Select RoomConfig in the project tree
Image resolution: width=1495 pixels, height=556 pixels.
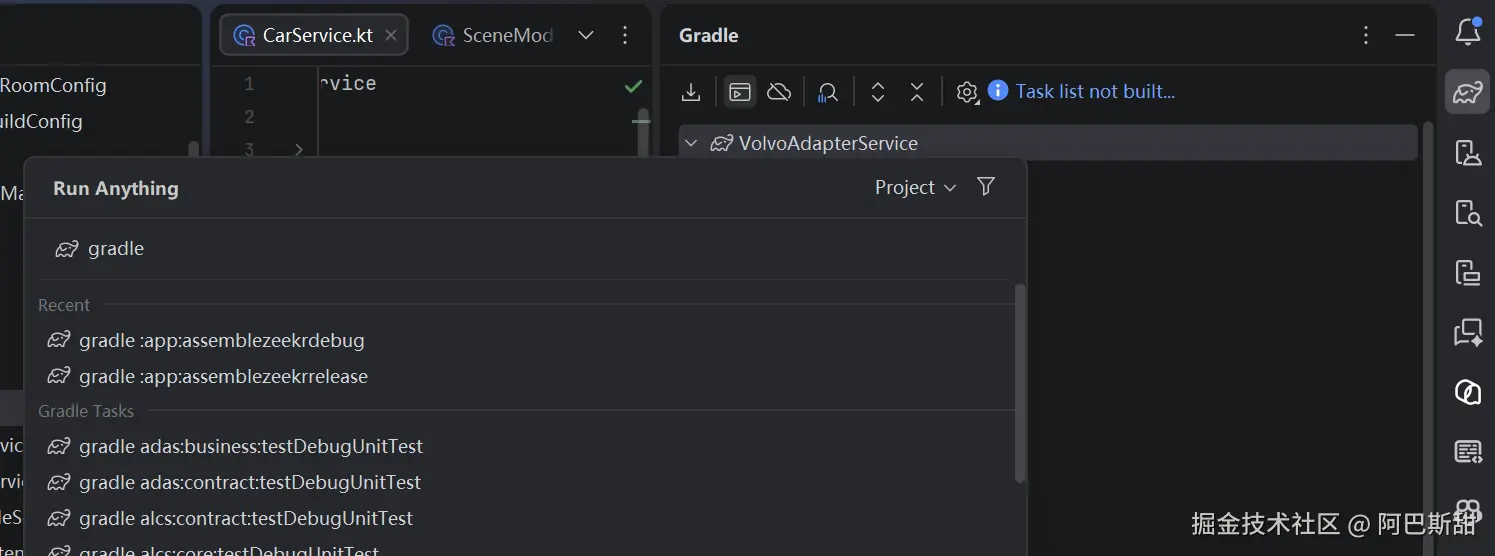[x=53, y=85]
